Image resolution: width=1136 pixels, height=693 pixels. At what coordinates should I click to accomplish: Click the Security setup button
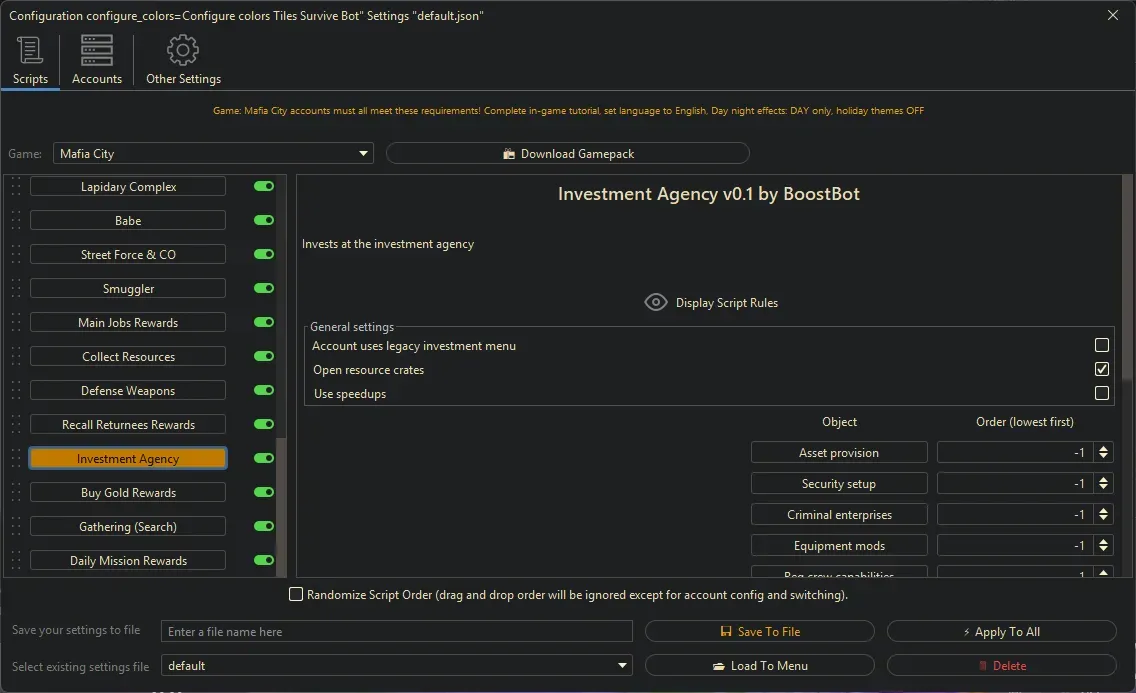(839, 483)
